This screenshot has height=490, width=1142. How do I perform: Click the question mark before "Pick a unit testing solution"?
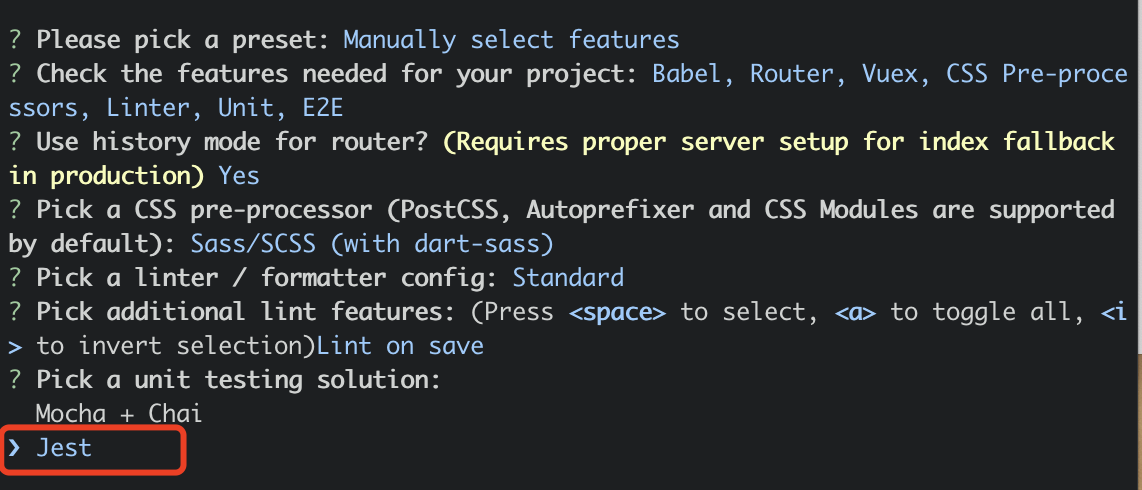[x=15, y=380]
